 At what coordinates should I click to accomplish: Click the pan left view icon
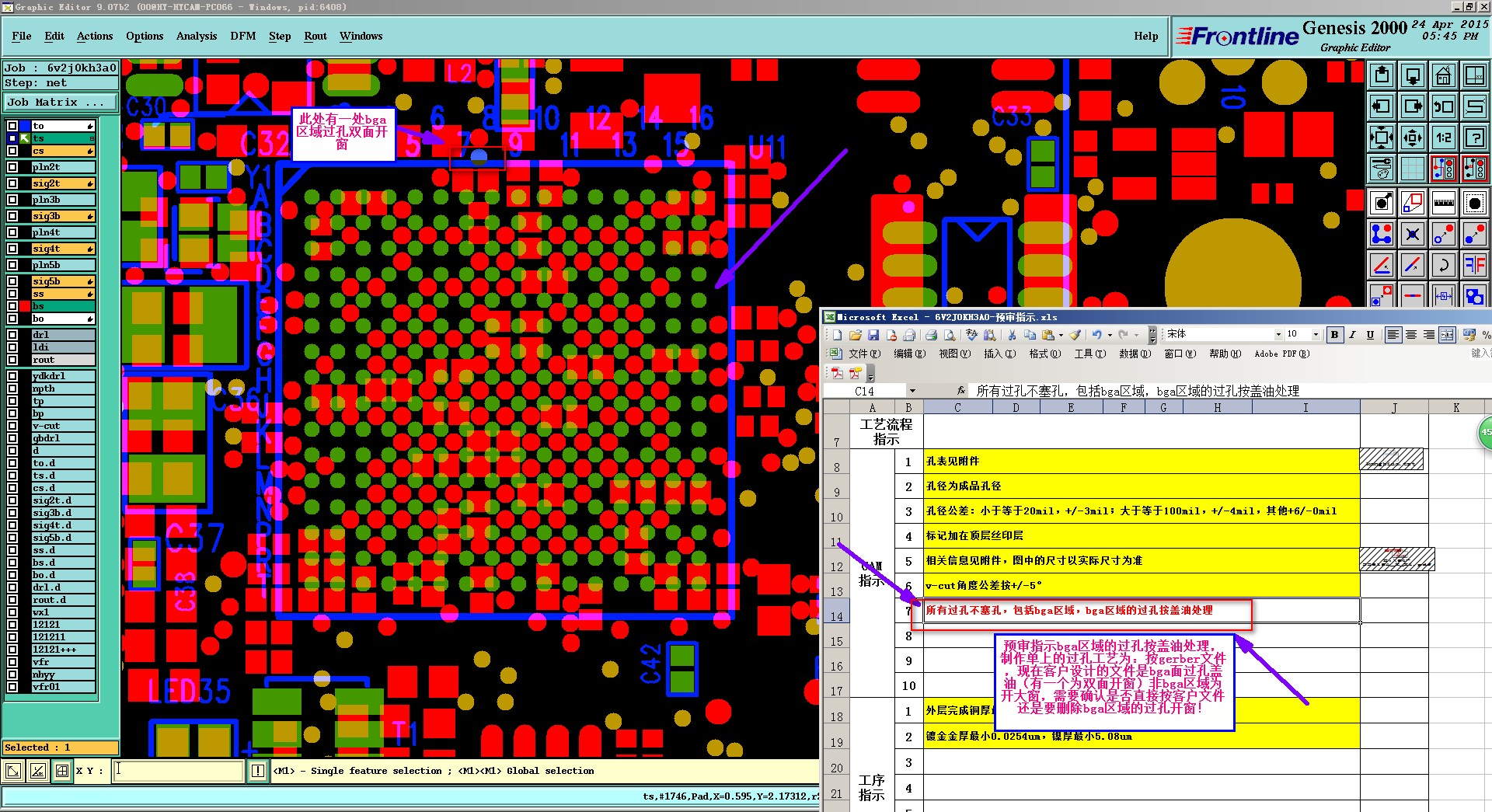tap(1382, 106)
